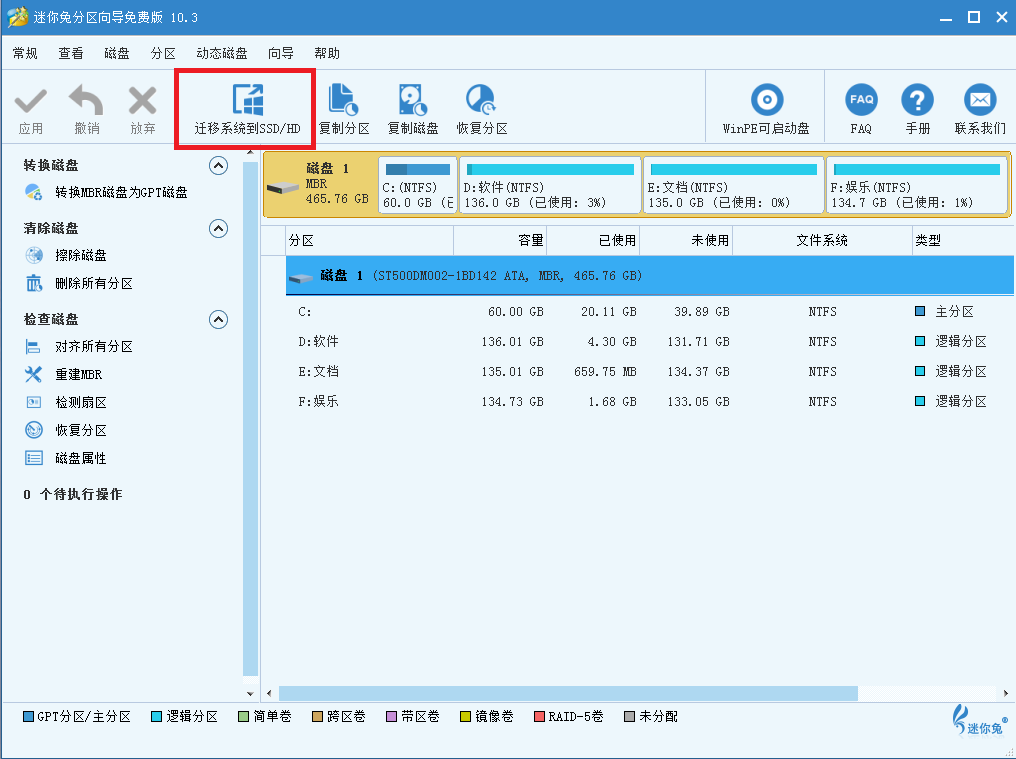Click the 主分区 type swatch for C:
1016x759 pixels.
point(919,311)
